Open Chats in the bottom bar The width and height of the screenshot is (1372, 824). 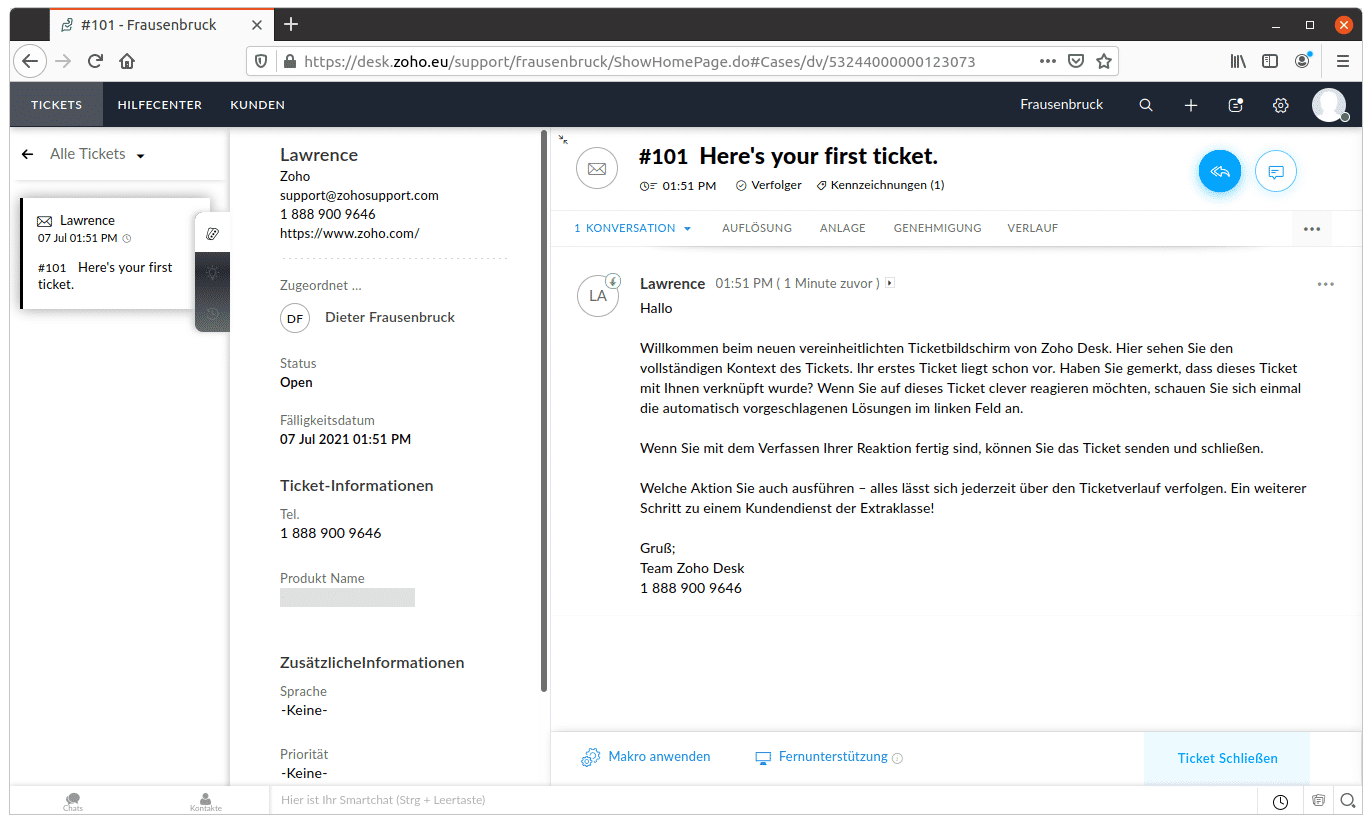coord(73,801)
